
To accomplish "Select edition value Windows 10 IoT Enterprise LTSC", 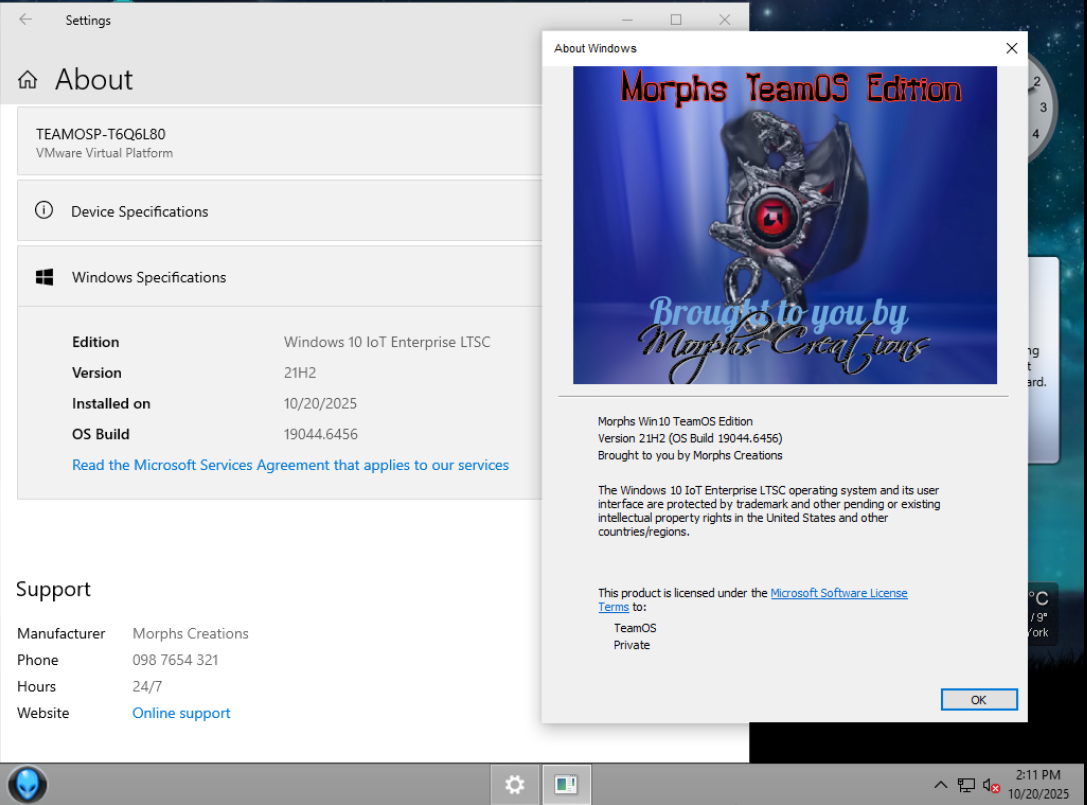I will coord(387,342).
